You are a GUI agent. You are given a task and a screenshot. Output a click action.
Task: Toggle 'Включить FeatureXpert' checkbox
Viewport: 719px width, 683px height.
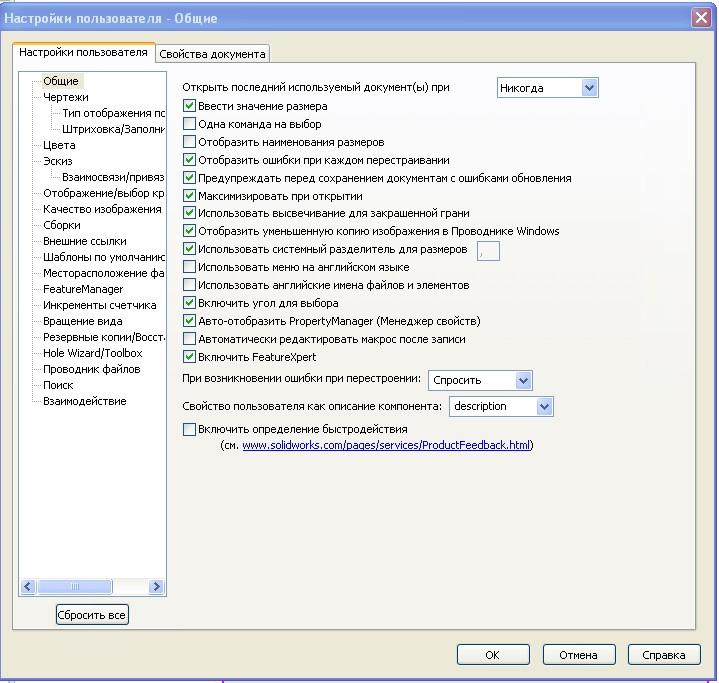189,357
